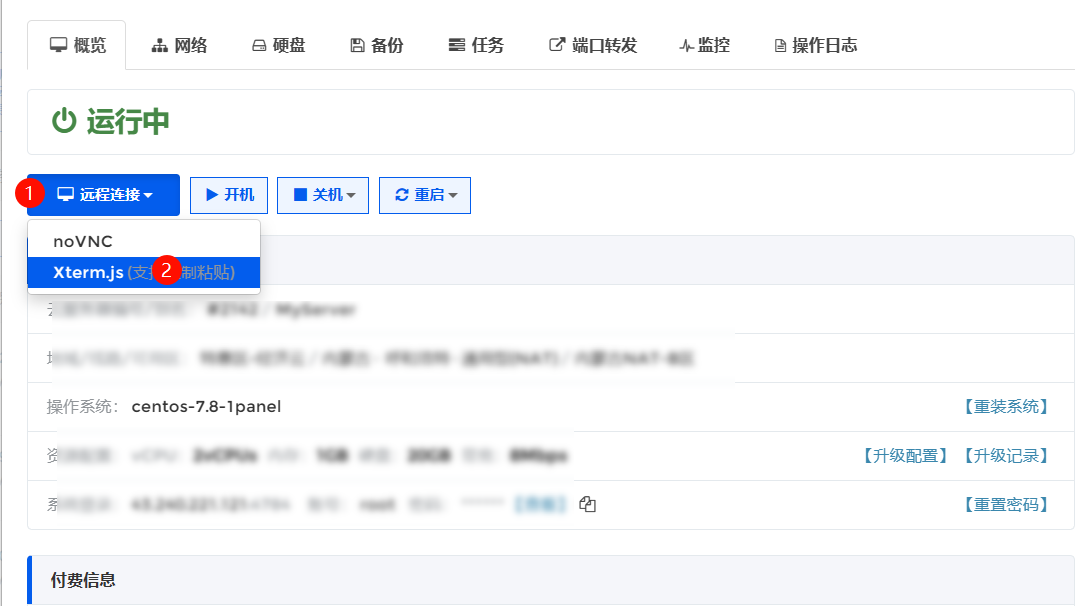Click the 重装系统 reinstall system link

[1006, 407]
